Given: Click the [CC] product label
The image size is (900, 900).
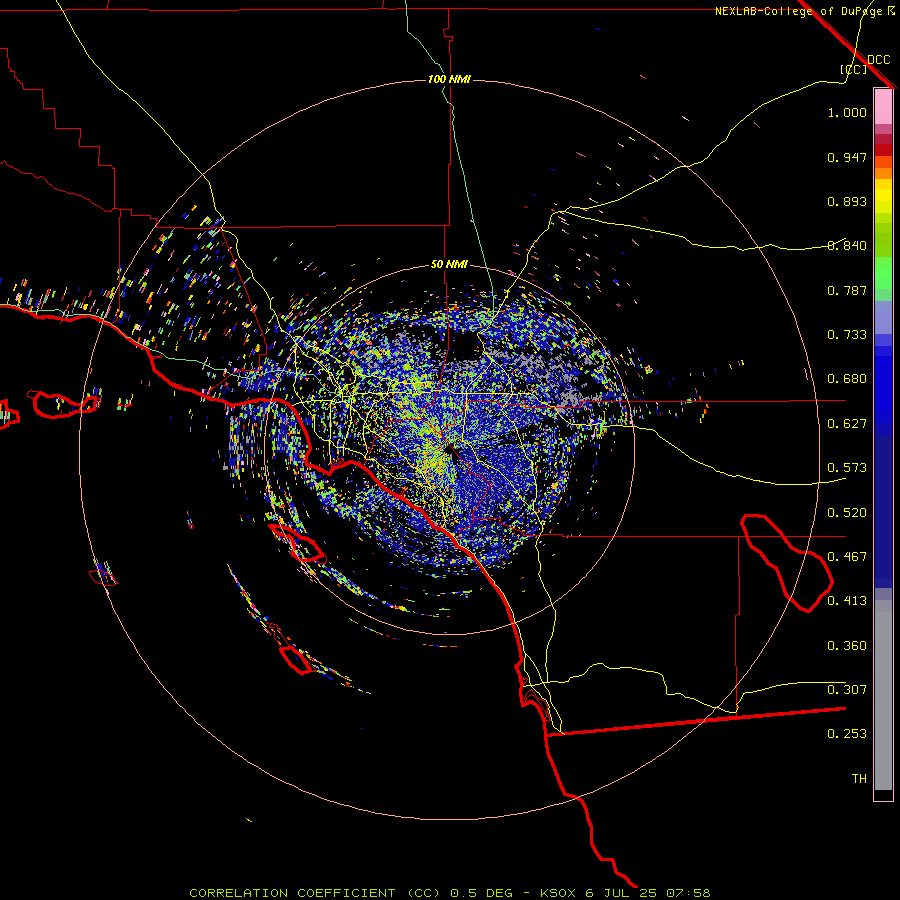Looking at the screenshot, I should 853,69.
